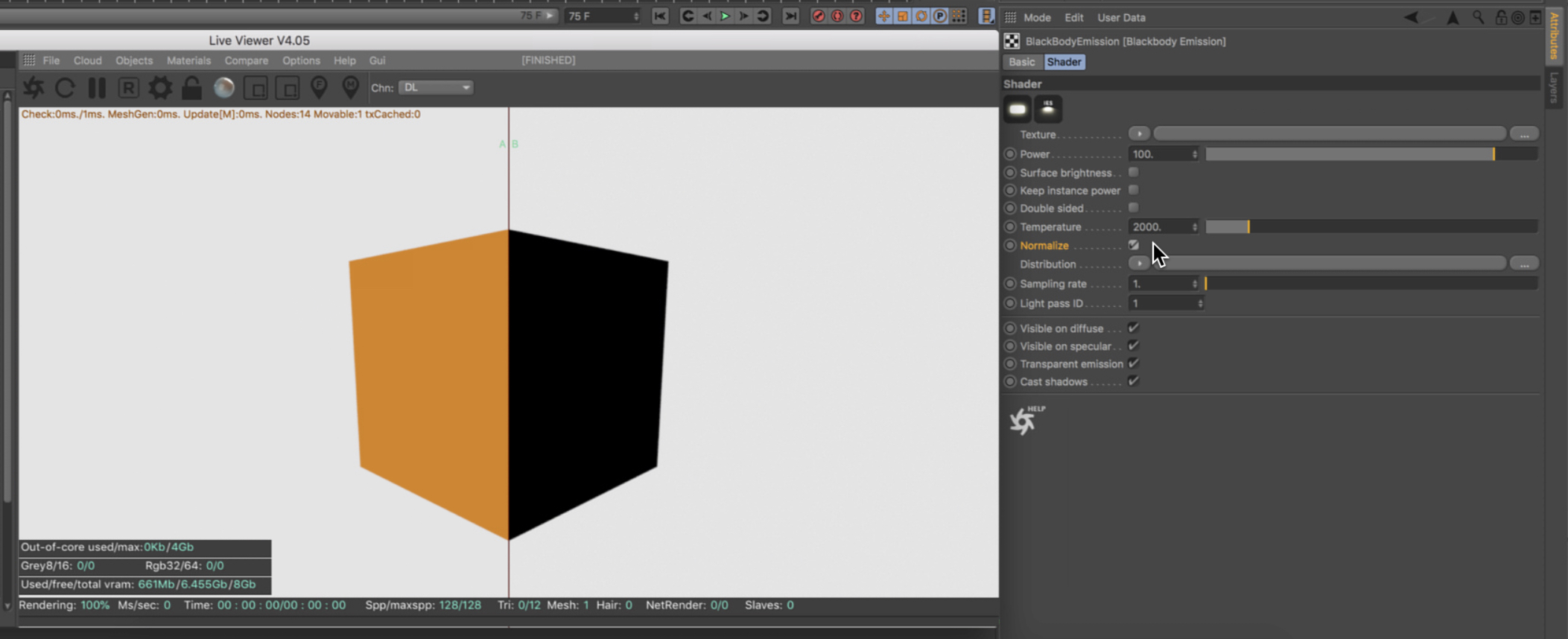Screen dimensions: 1568x639
Task: Toggle the Live Viewer lock icon
Action: (x=192, y=88)
